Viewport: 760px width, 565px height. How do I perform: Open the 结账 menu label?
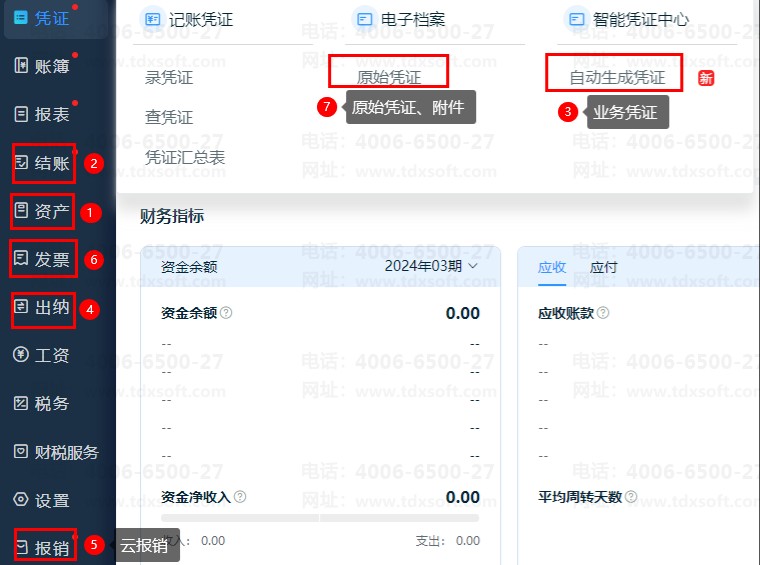(x=52, y=163)
